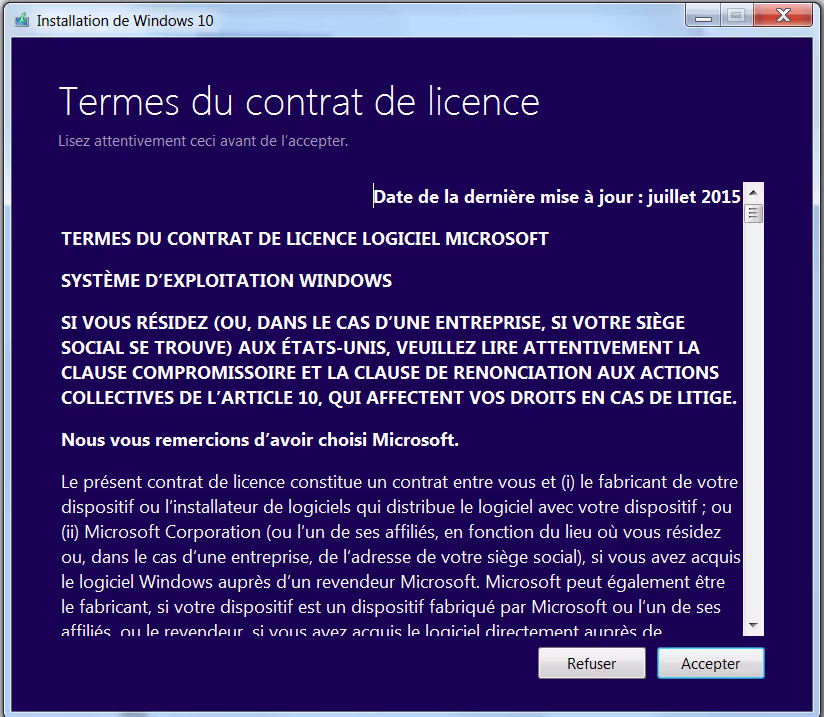
Task: Click the Windows setup icon in title bar
Action: (x=21, y=20)
